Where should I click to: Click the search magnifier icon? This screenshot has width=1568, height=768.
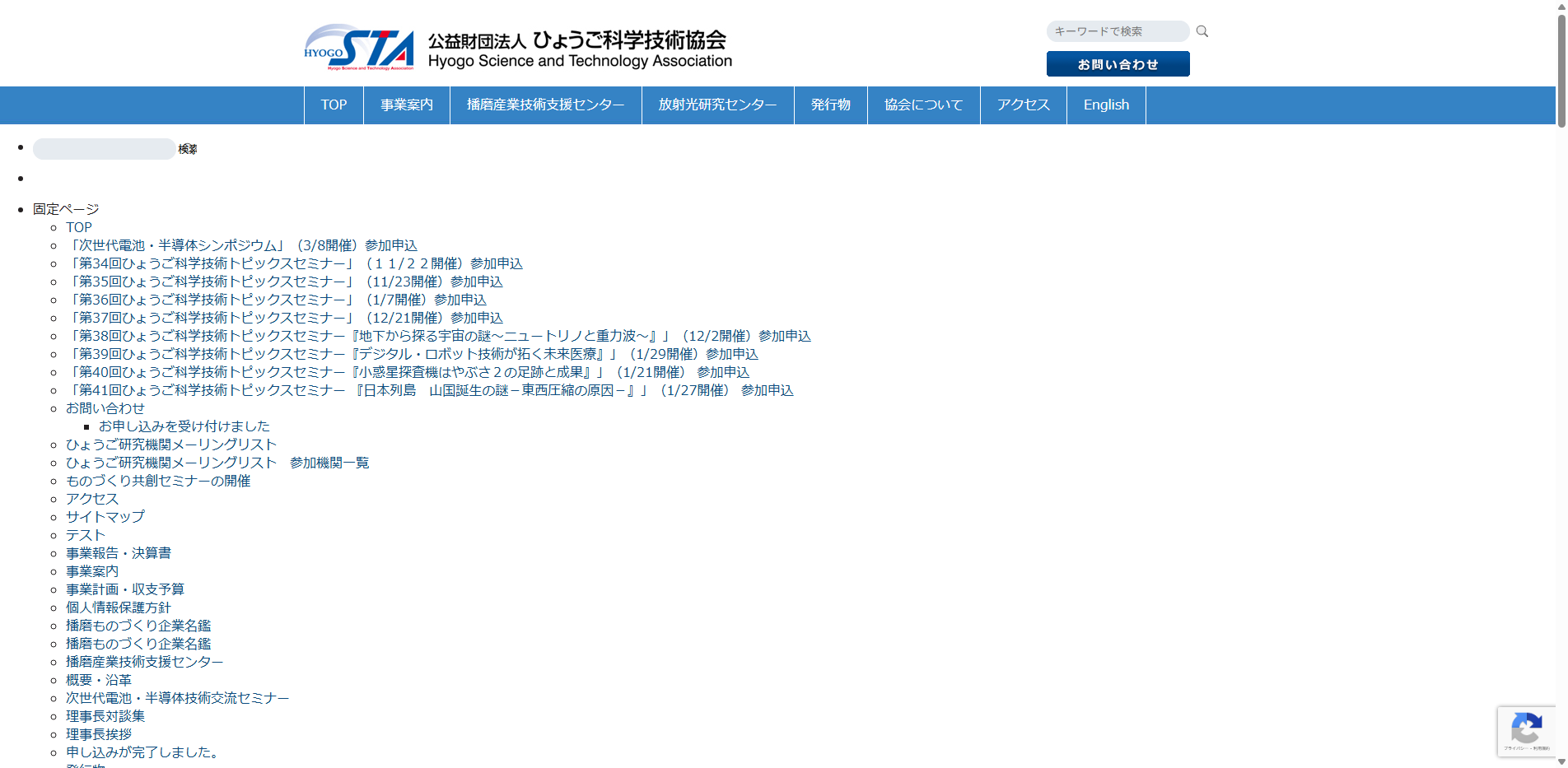pyautogui.click(x=1202, y=30)
